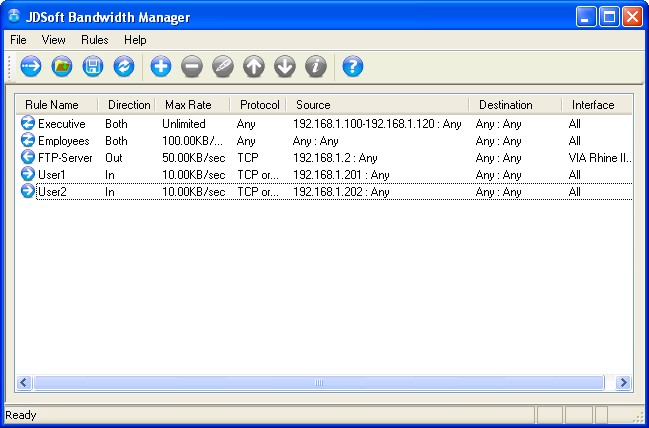649x428 pixels.
Task: Click the blue arrow start icon in toolbar
Action: pos(30,67)
